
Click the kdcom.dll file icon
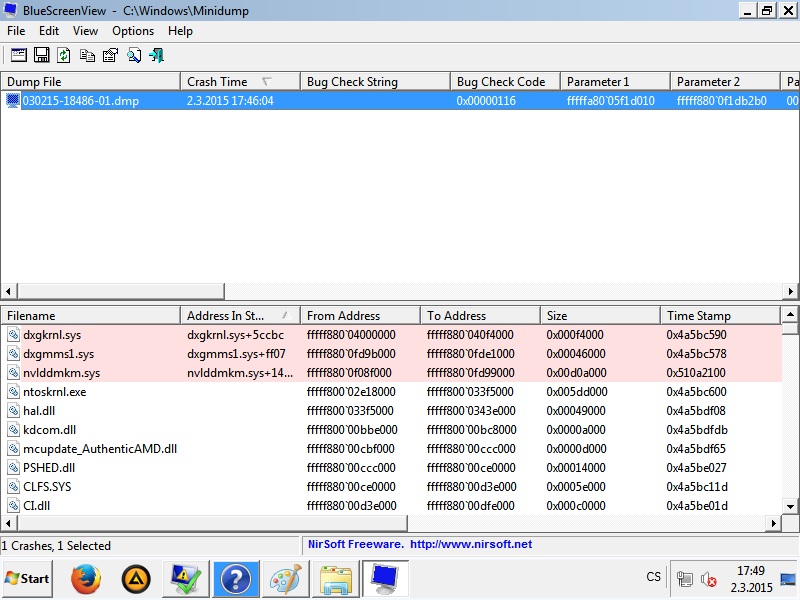click(x=14, y=430)
